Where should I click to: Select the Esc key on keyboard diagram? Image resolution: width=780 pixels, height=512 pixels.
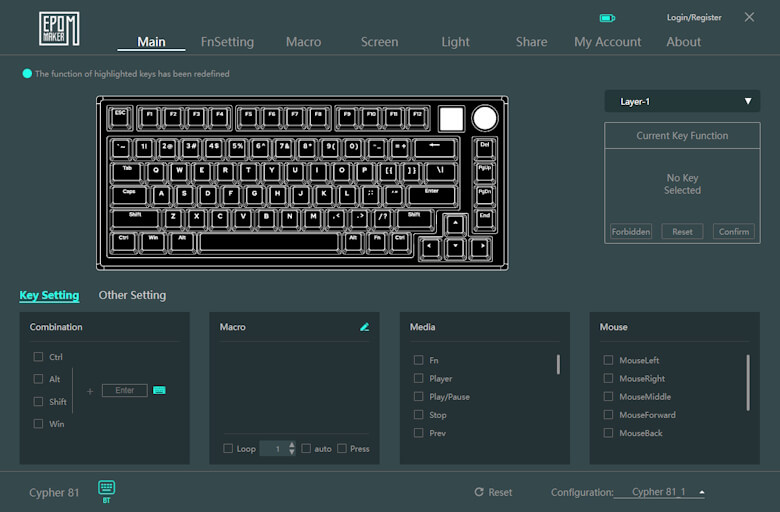[x=120, y=115]
